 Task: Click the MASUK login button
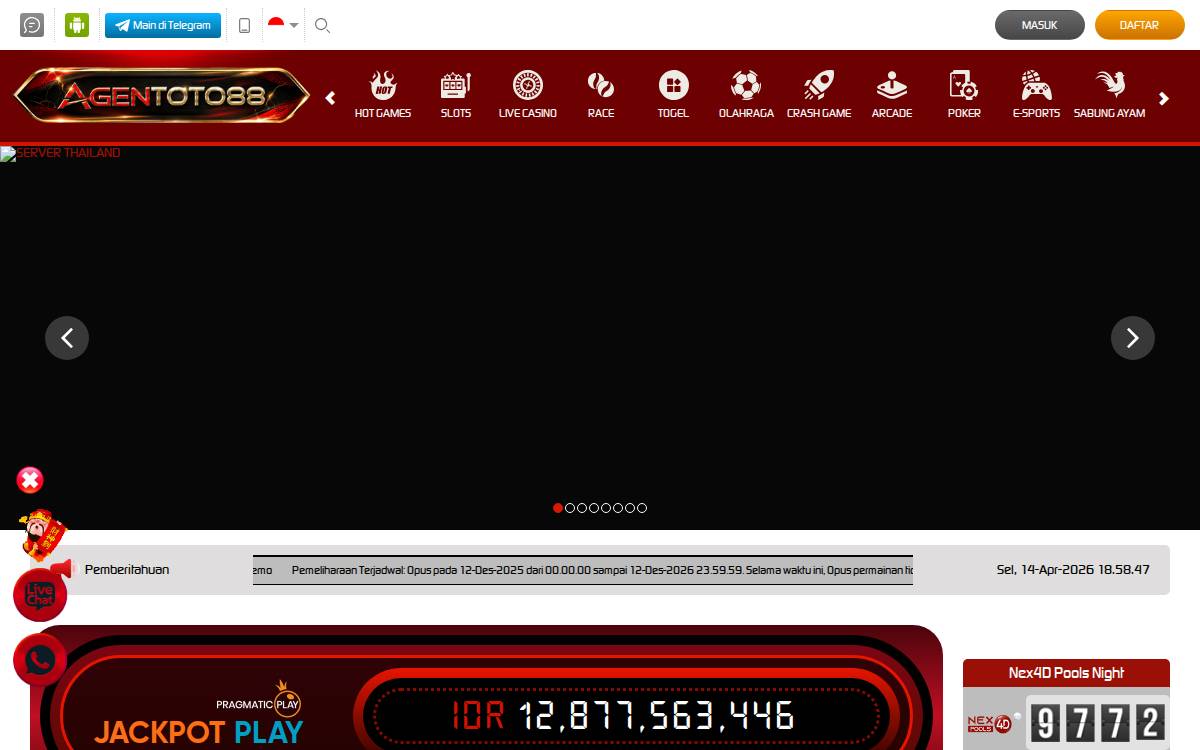[1040, 25]
